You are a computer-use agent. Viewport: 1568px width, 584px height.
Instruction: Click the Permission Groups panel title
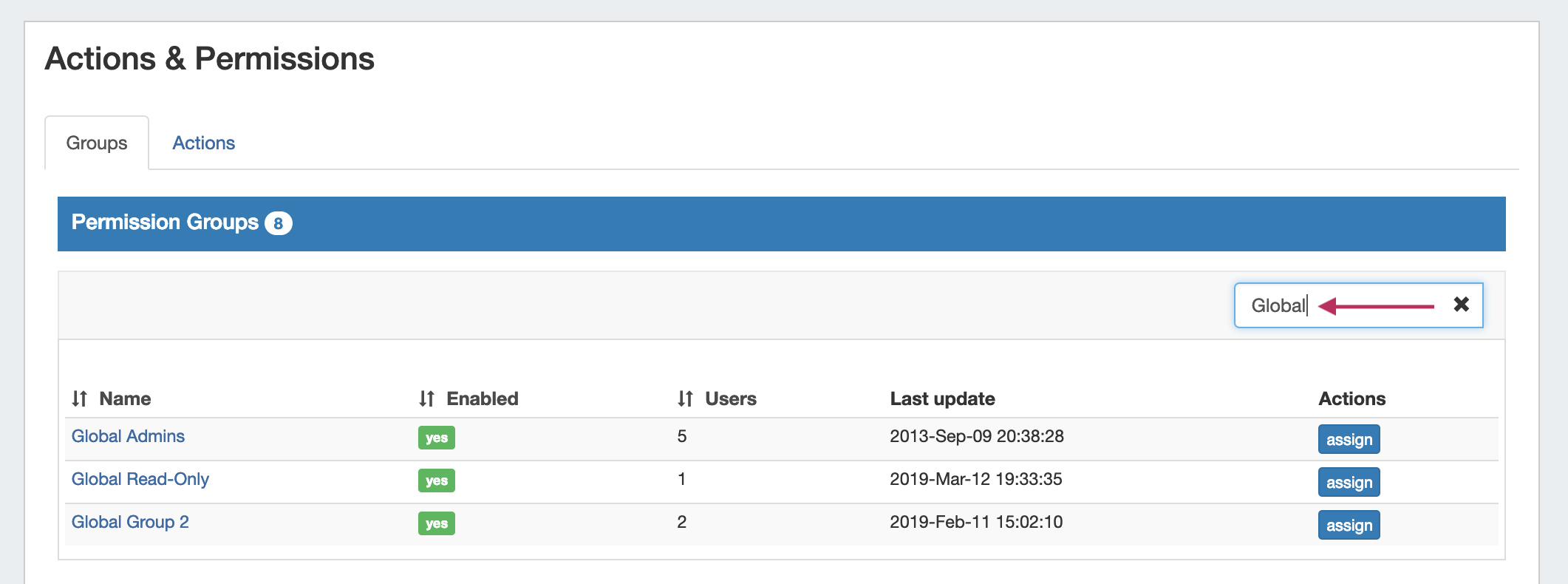coord(165,223)
